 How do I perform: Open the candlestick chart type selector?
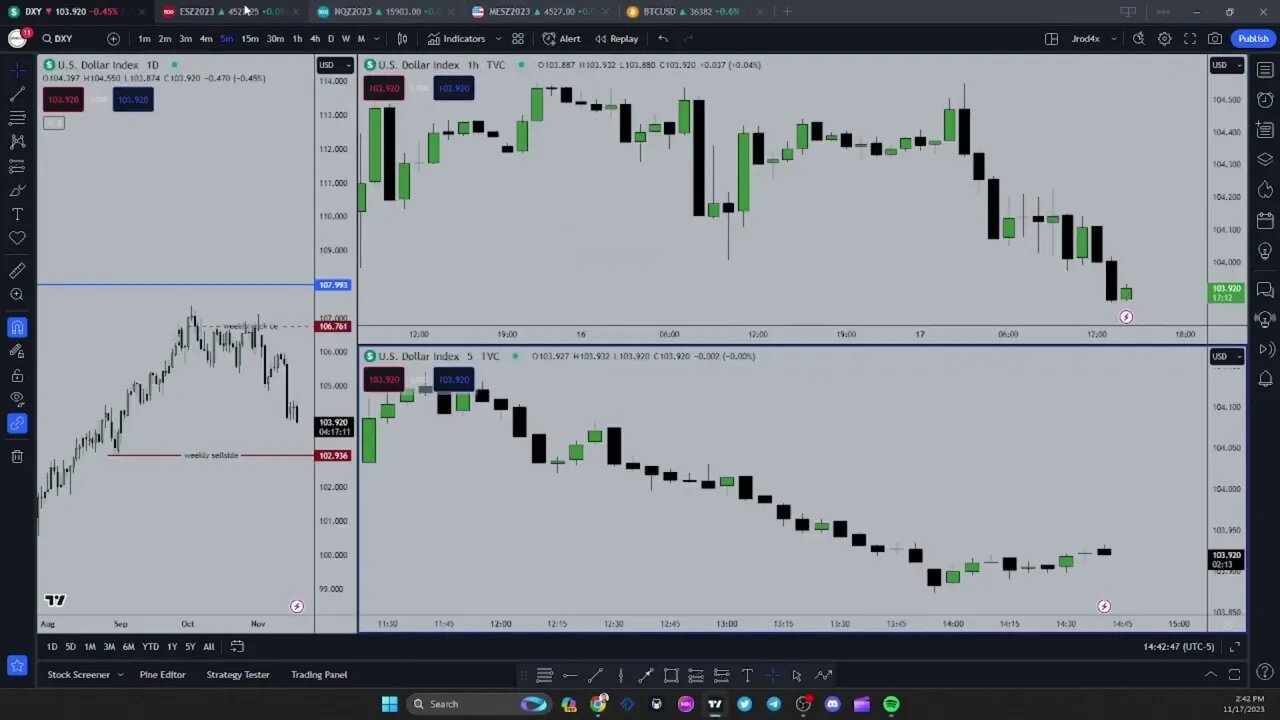402,39
